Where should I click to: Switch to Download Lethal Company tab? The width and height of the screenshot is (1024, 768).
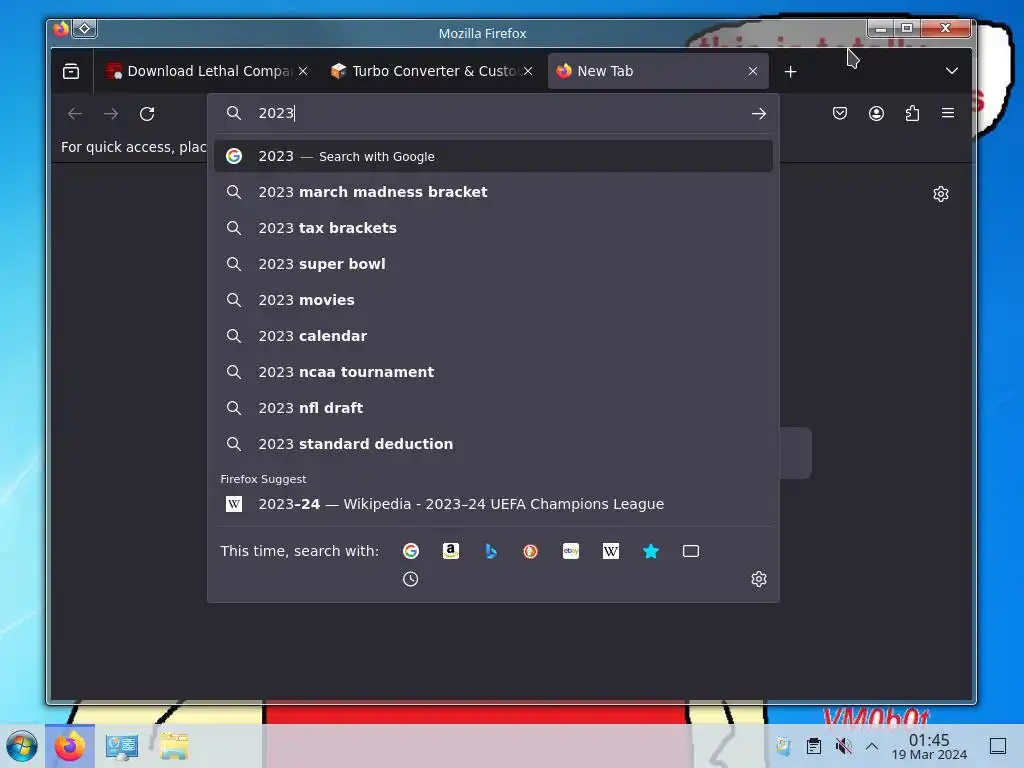tap(206, 71)
